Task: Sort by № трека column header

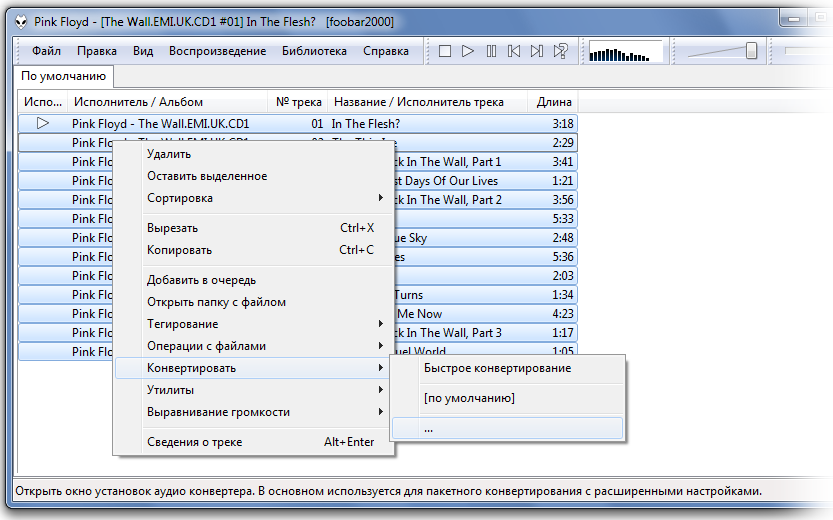Action: point(298,102)
